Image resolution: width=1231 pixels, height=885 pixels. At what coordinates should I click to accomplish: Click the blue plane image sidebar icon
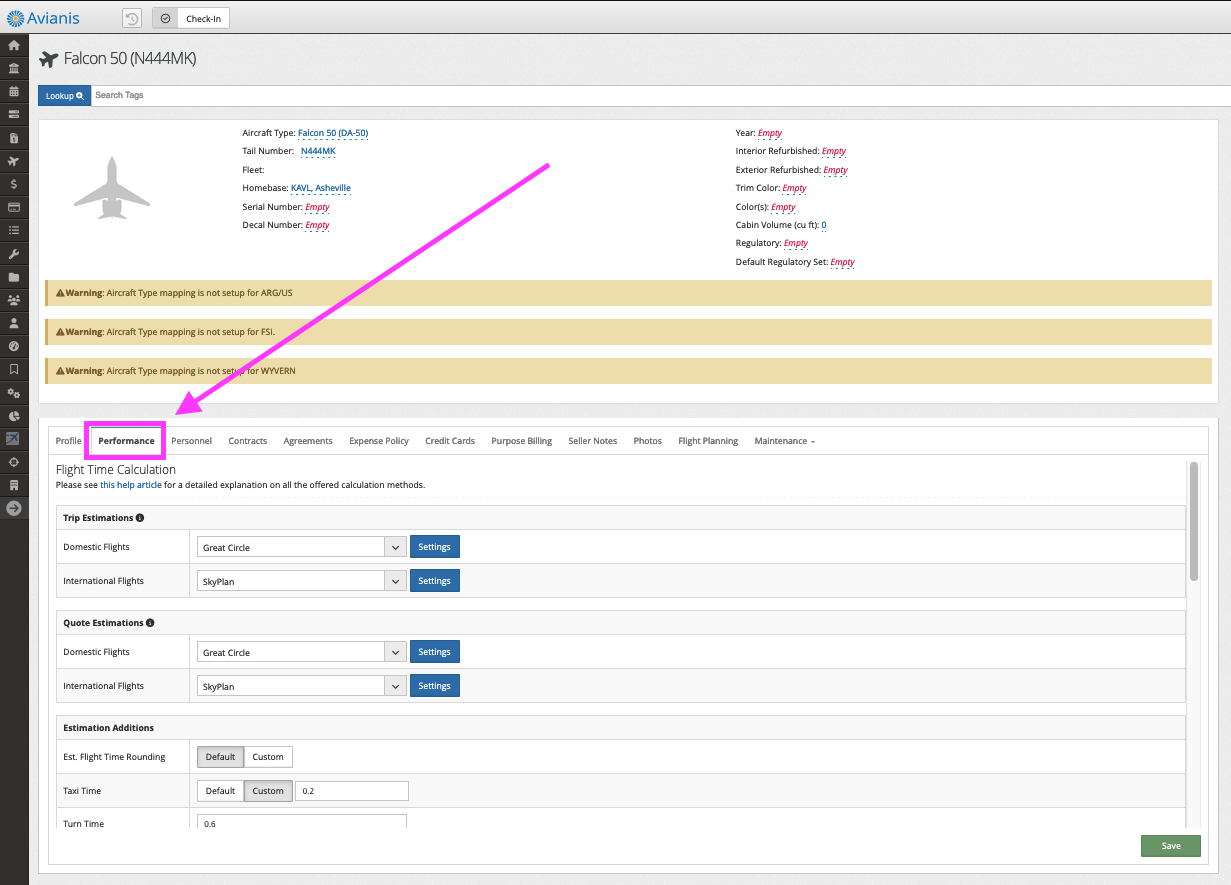(14, 439)
